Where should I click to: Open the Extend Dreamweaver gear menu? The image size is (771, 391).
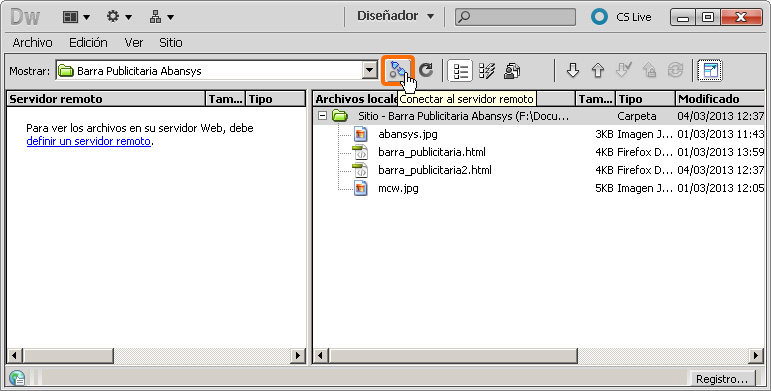(x=119, y=17)
